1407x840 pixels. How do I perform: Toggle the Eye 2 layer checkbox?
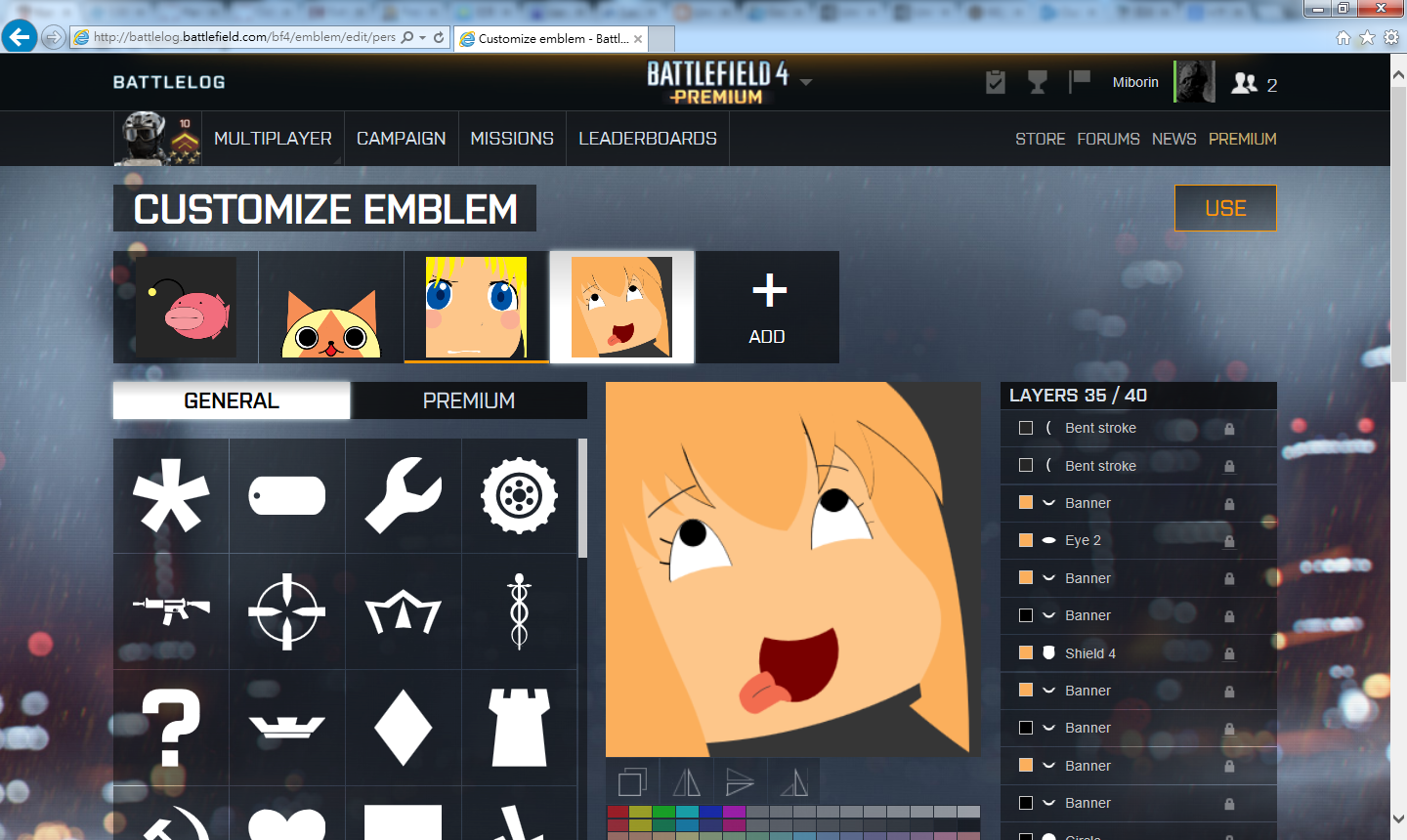pyautogui.click(x=1026, y=540)
